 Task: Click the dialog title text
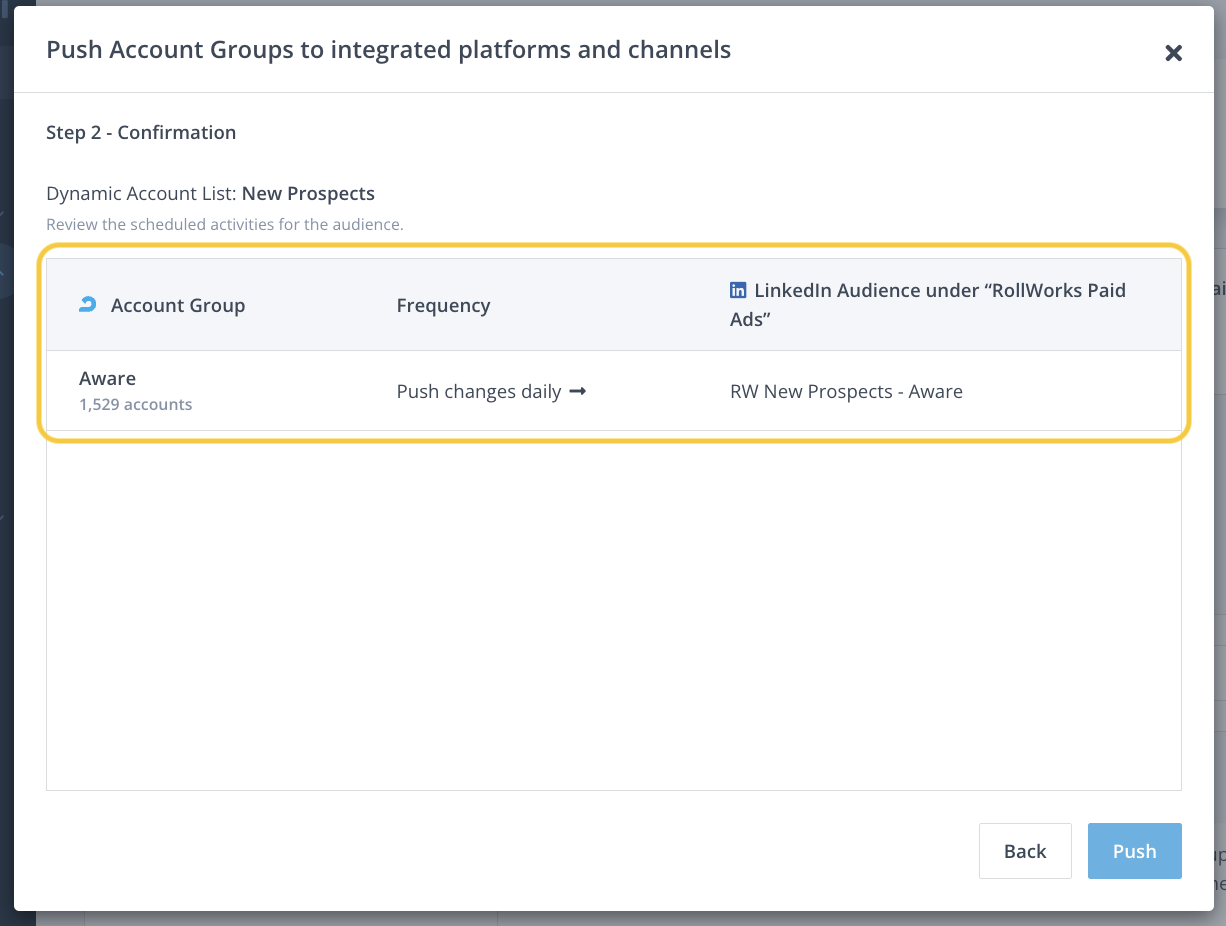[x=388, y=49]
